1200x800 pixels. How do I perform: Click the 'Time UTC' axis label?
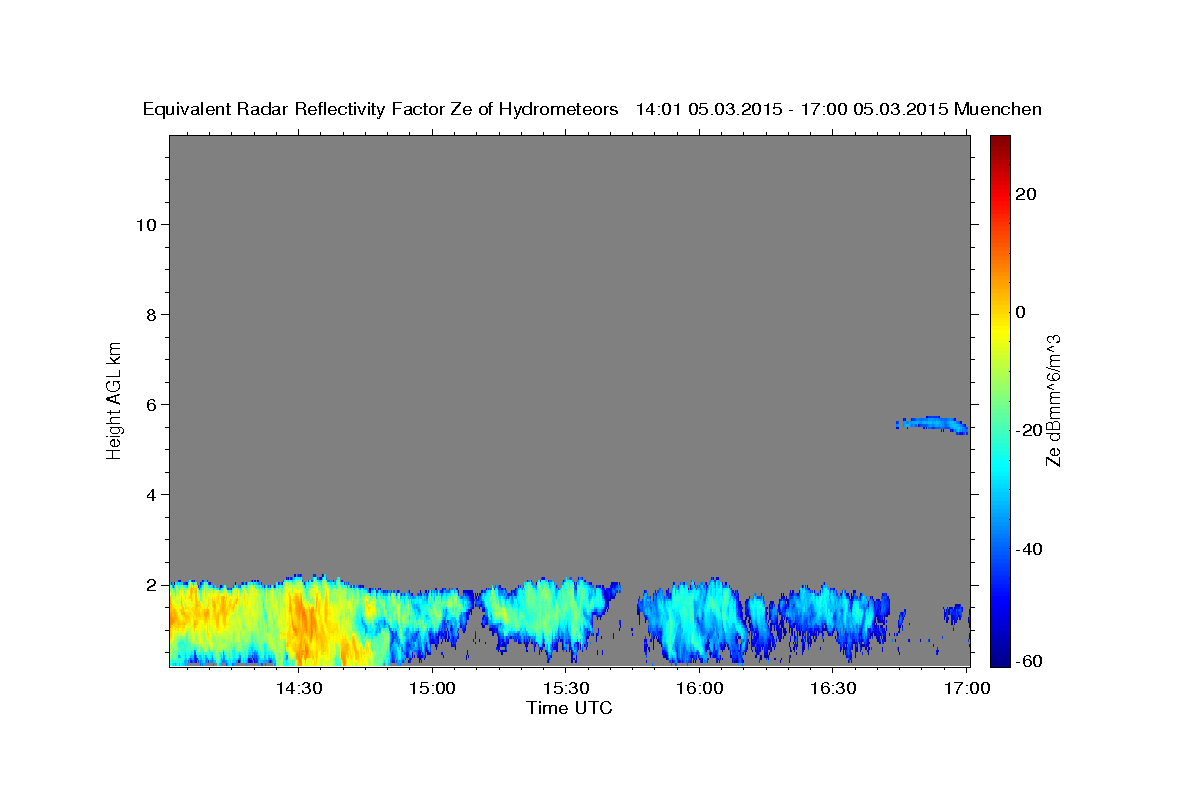point(569,708)
